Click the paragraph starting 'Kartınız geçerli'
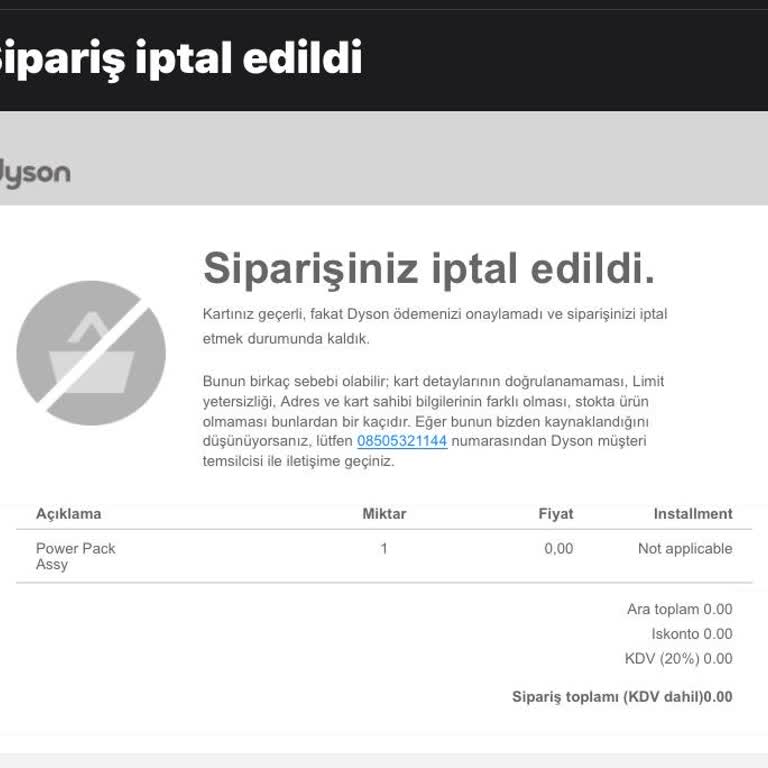 (x=435, y=326)
